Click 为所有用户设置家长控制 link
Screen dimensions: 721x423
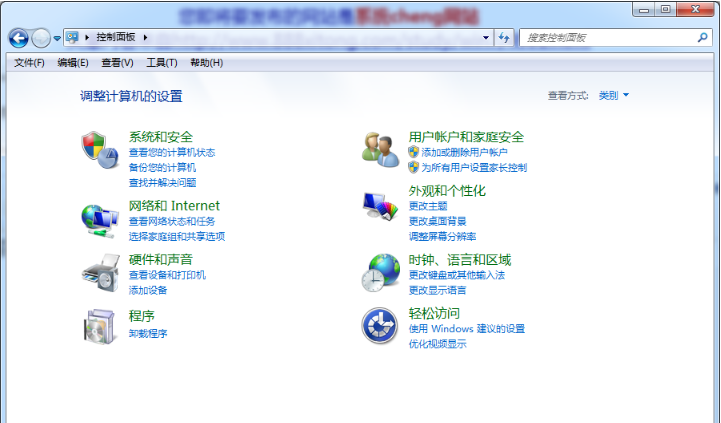(x=474, y=167)
